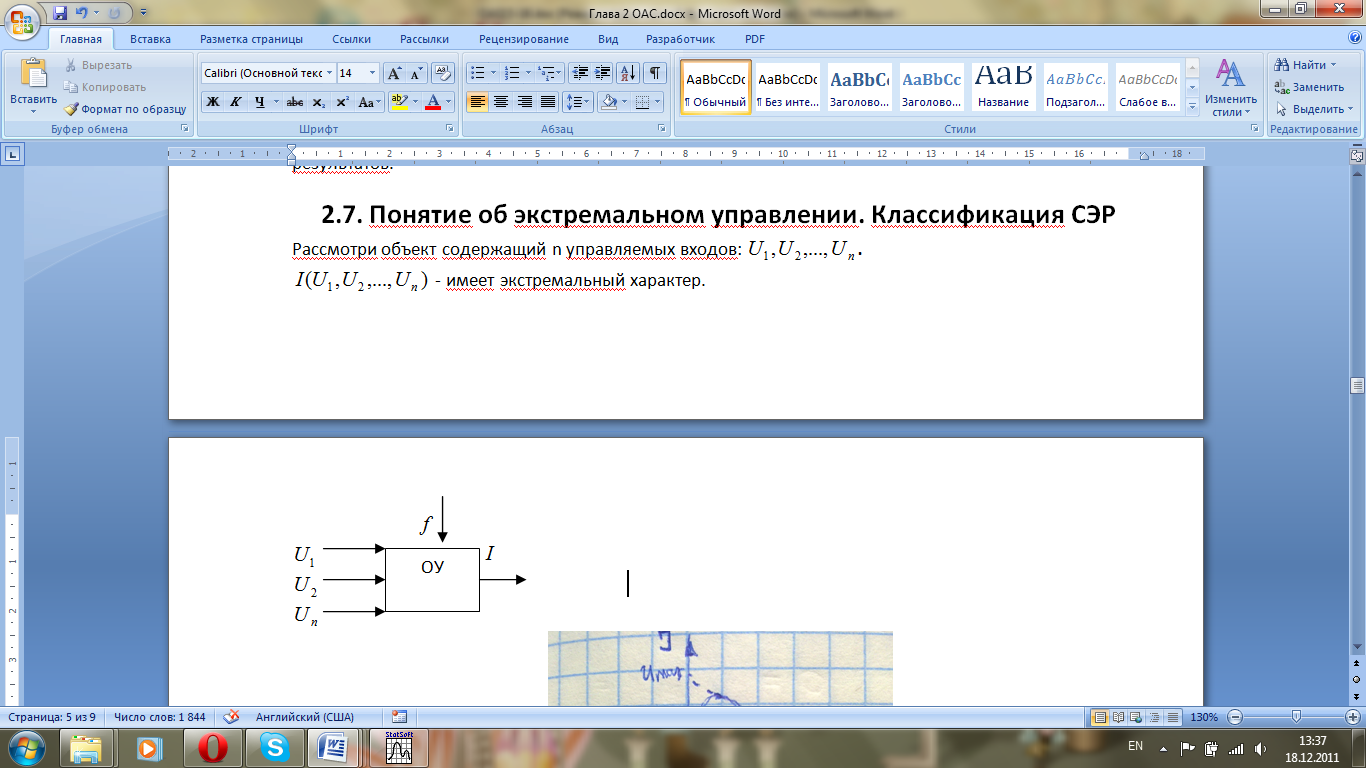Open Word Help question mark
This screenshot has width=1366, height=768.
coord(1354,39)
